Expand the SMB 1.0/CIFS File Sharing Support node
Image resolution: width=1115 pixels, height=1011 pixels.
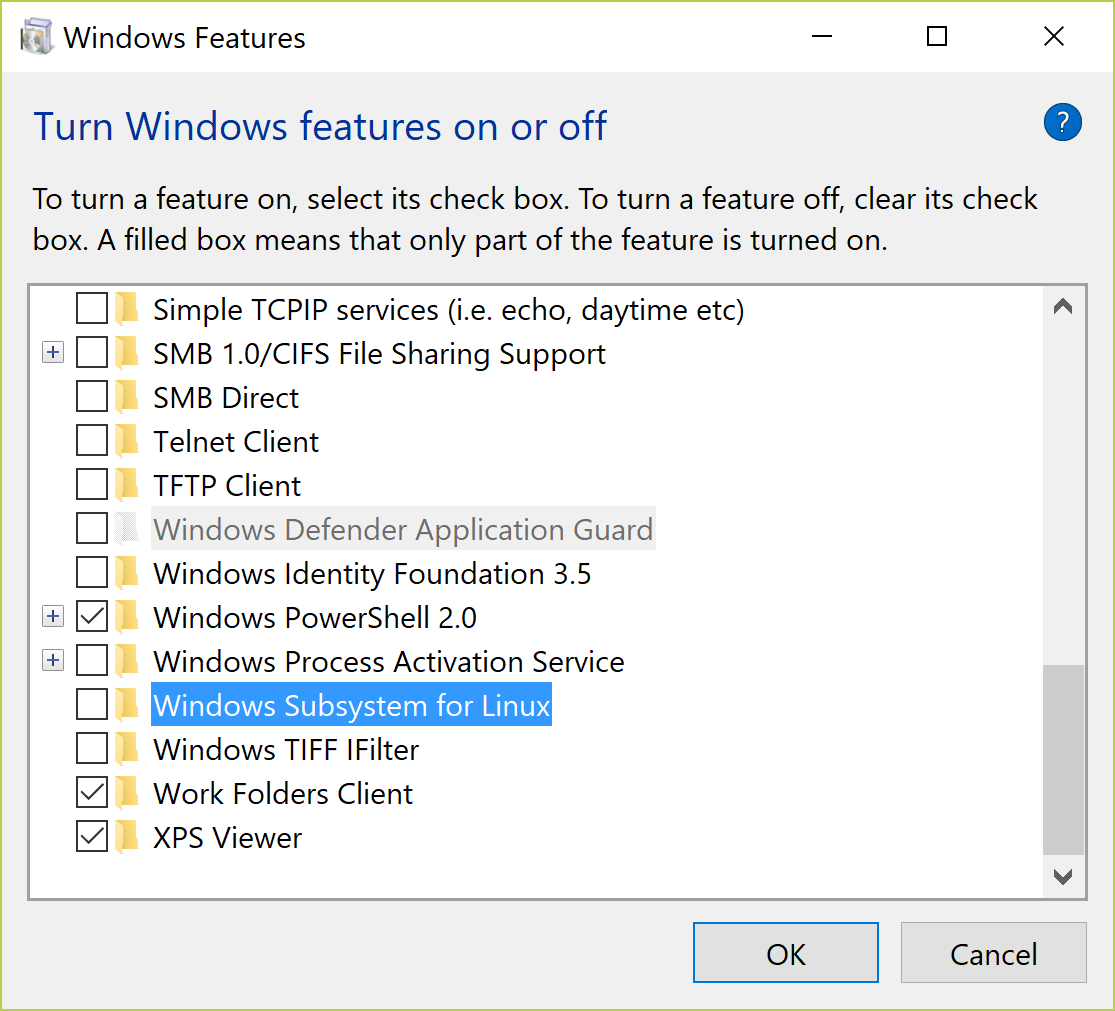point(53,353)
